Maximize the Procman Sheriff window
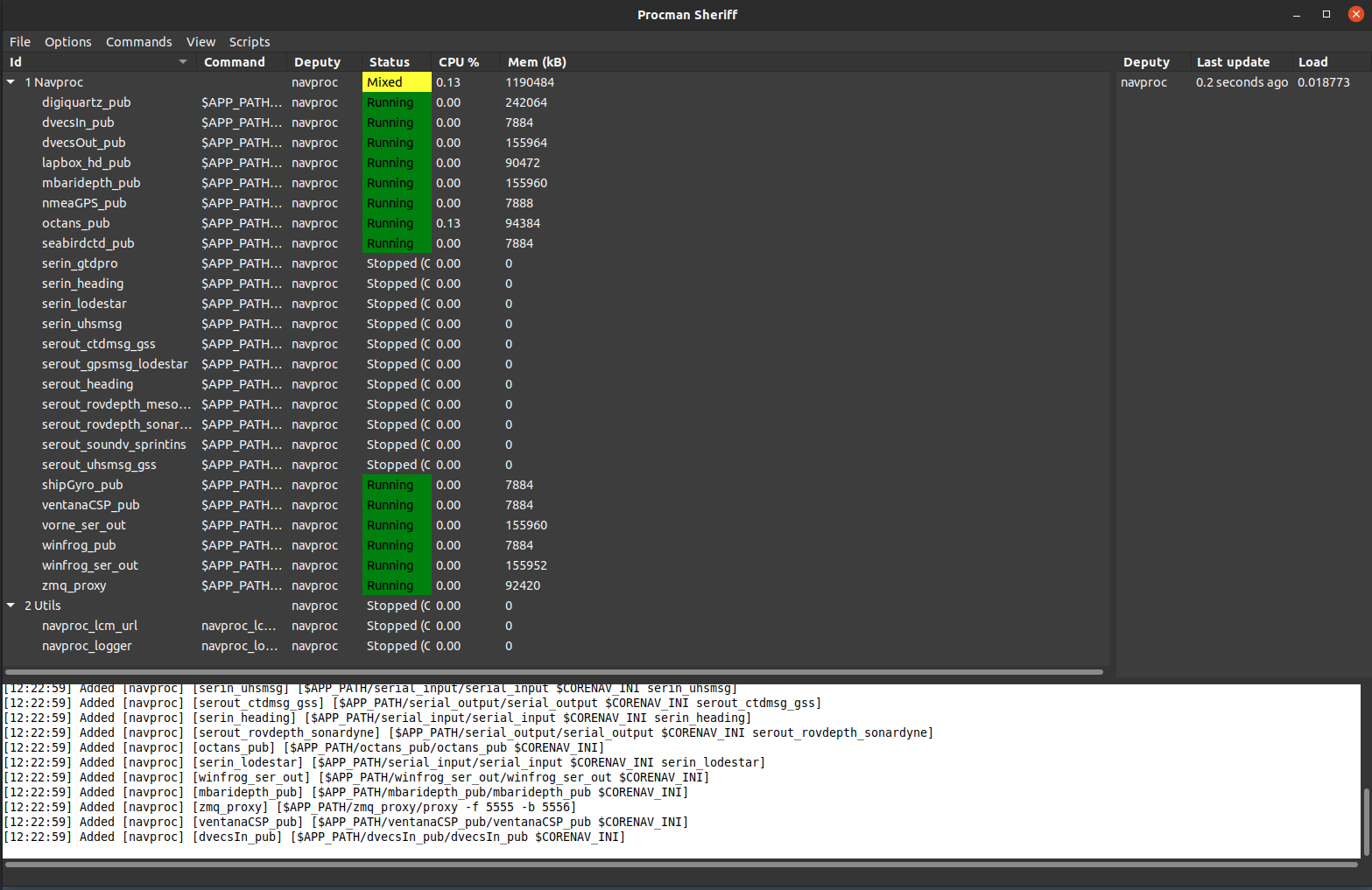The width and height of the screenshot is (1372, 890). tap(1326, 14)
